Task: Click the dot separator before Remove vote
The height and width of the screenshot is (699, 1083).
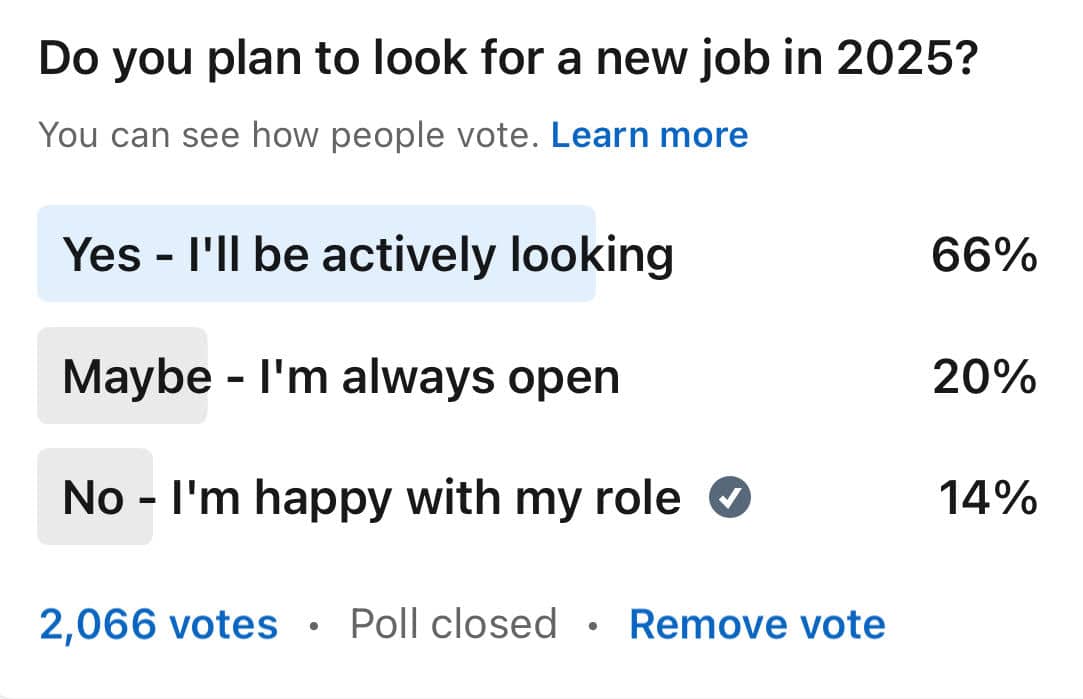Action: click(x=593, y=626)
